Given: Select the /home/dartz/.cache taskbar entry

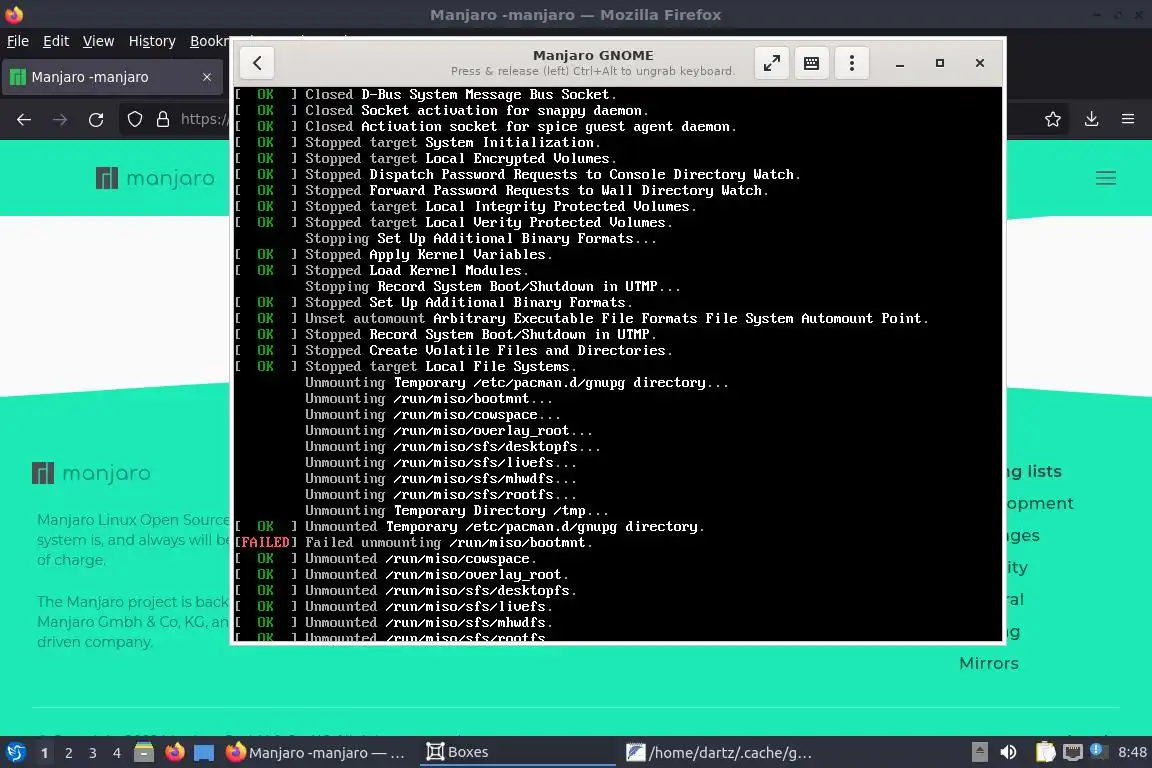Looking at the screenshot, I should point(720,753).
